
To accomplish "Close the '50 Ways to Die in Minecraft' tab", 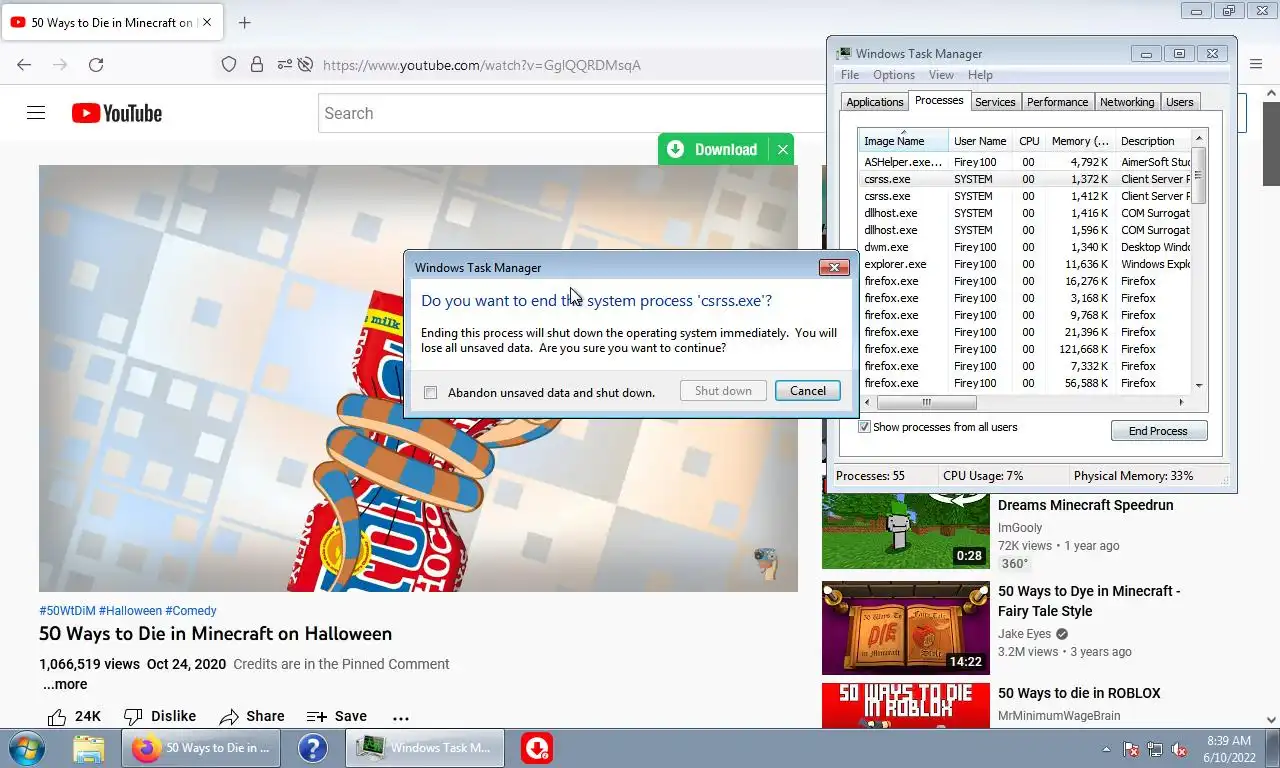I will point(207,22).
